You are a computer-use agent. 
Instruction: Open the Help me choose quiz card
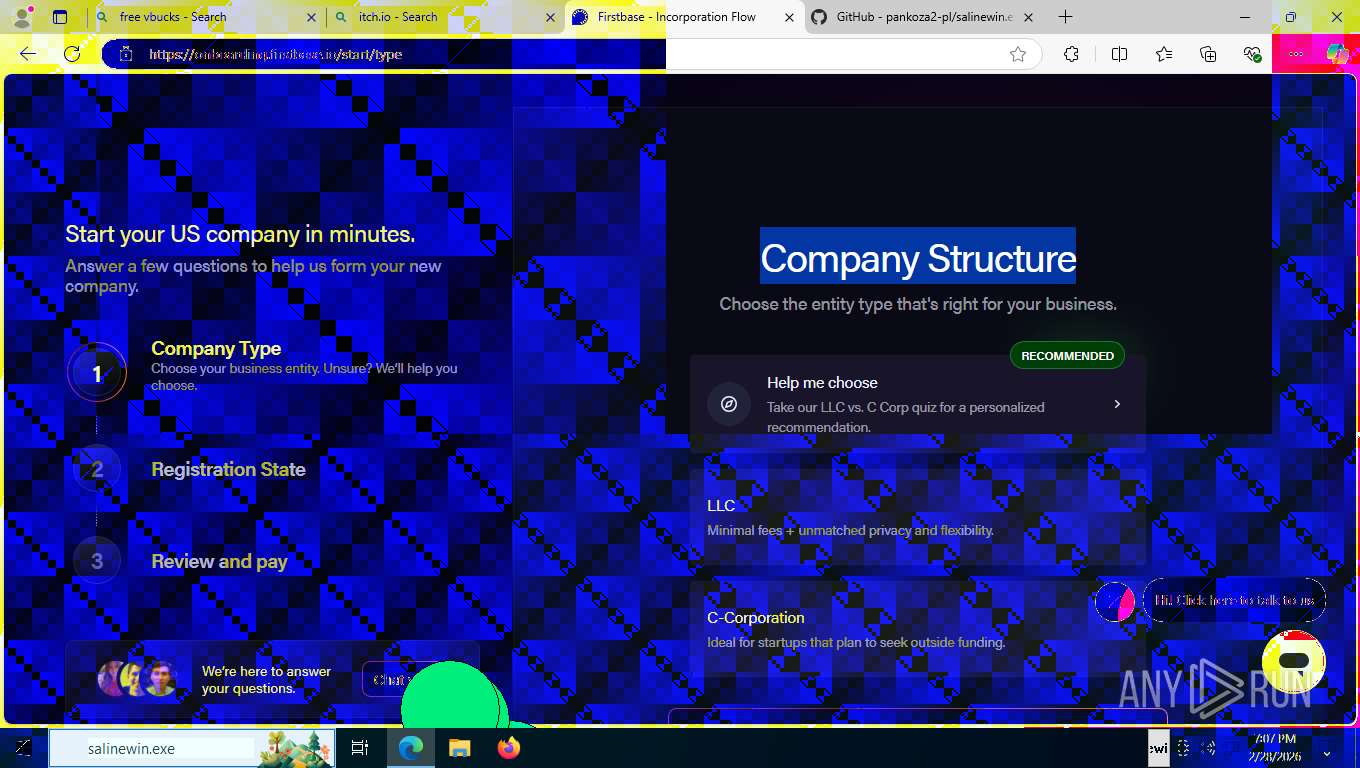coord(918,404)
